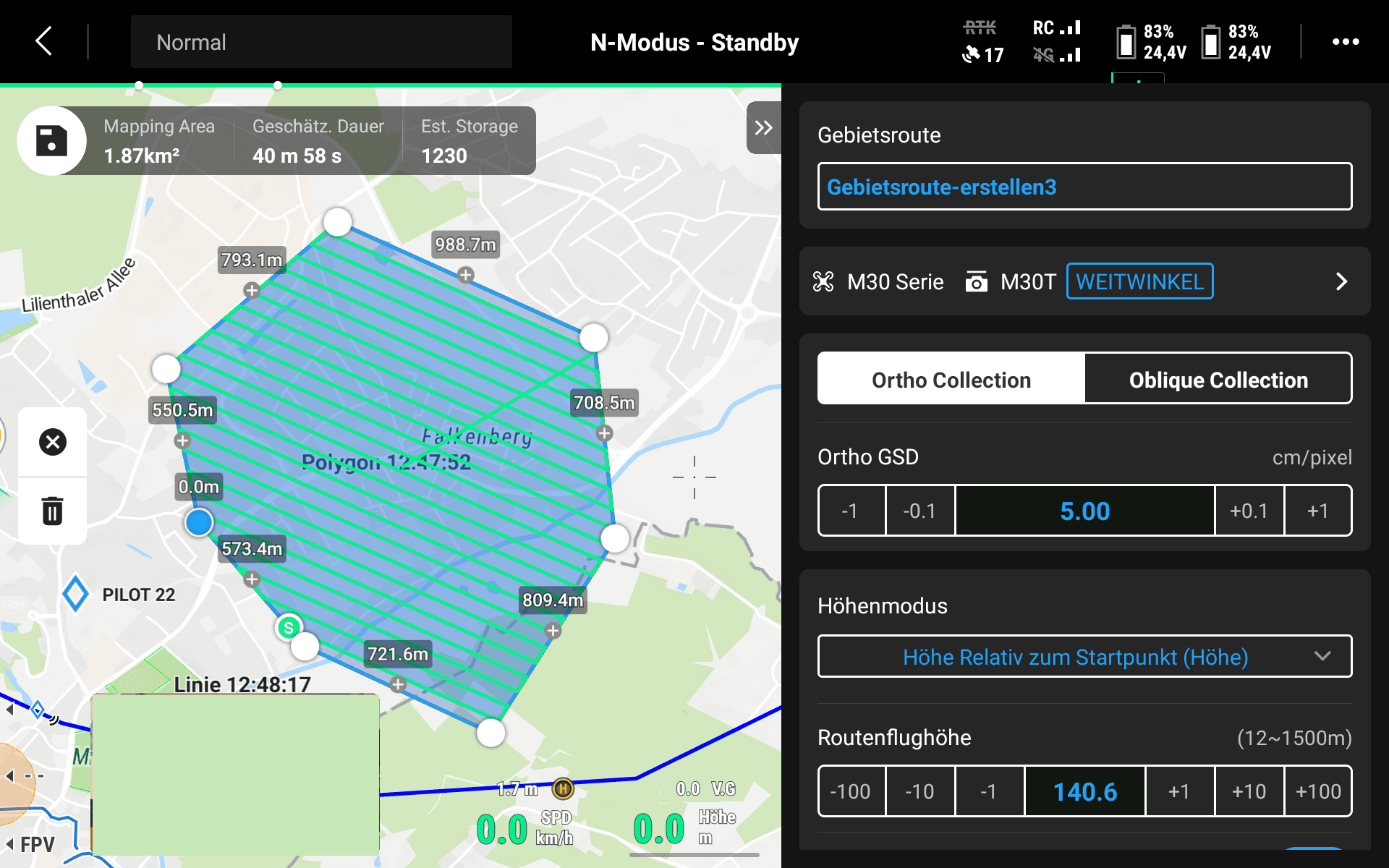Decrease Routenflughöhe by -10
This screenshot has width=1389, height=868.
pos(919,791)
